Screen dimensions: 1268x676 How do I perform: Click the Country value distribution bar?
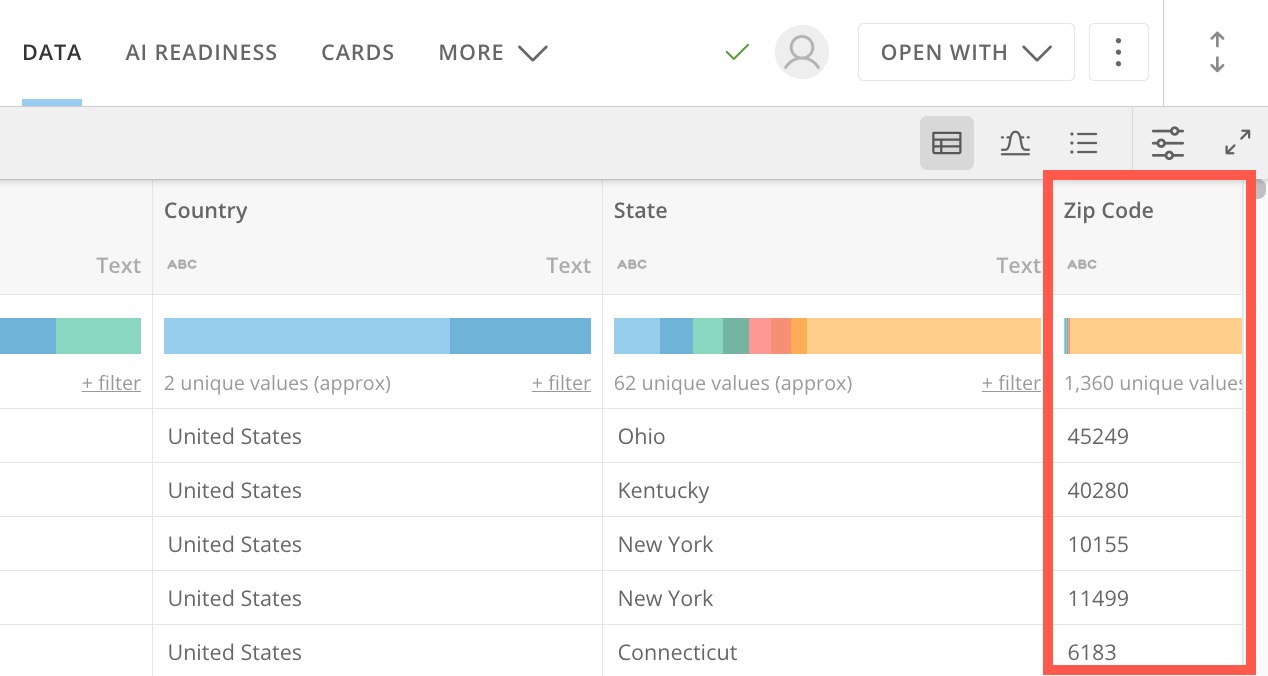click(x=377, y=336)
